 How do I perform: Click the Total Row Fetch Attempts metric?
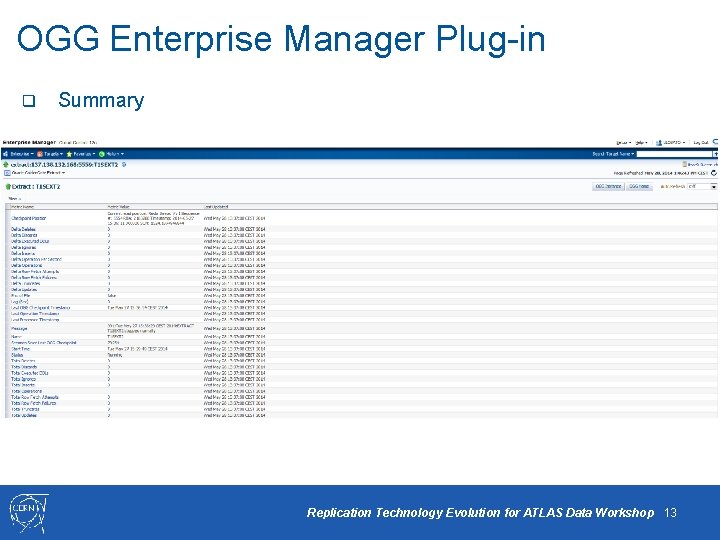[x=35, y=397]
